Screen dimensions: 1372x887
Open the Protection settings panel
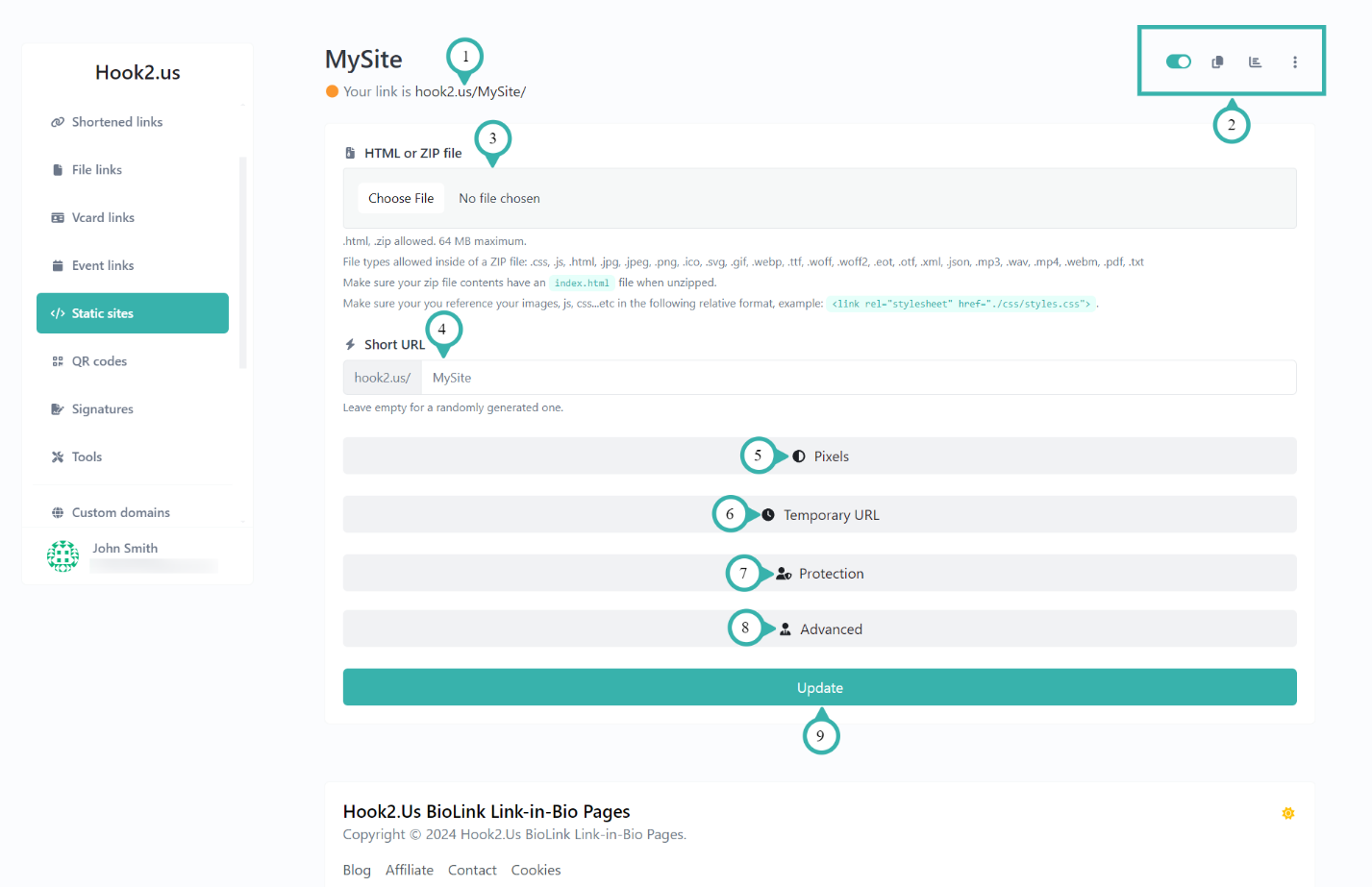pyautogui.click(x=819, y=573)
